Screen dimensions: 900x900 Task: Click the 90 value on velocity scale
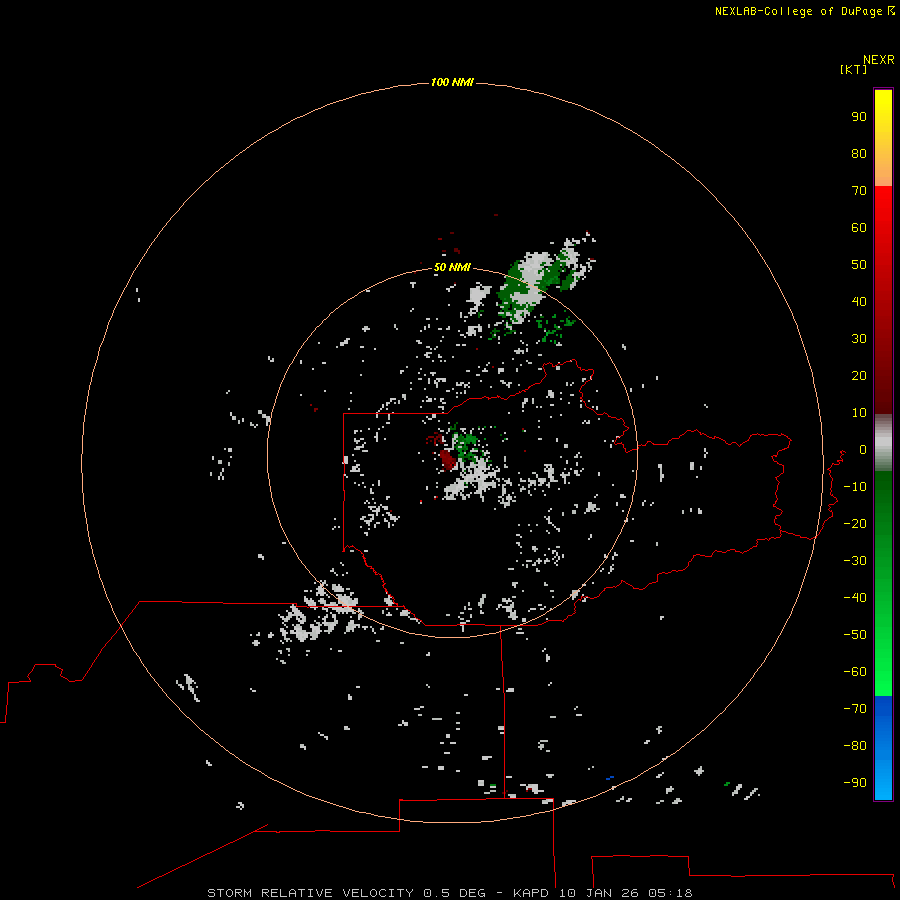859,117
